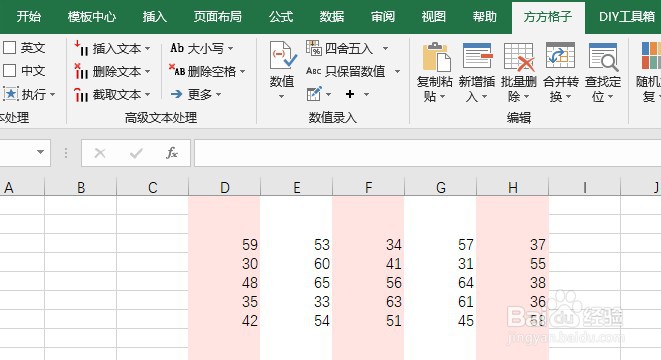Switch to the 数据 tab
Image resolution: width=661 pixels, height=360 pixels.
click(332, 16)
